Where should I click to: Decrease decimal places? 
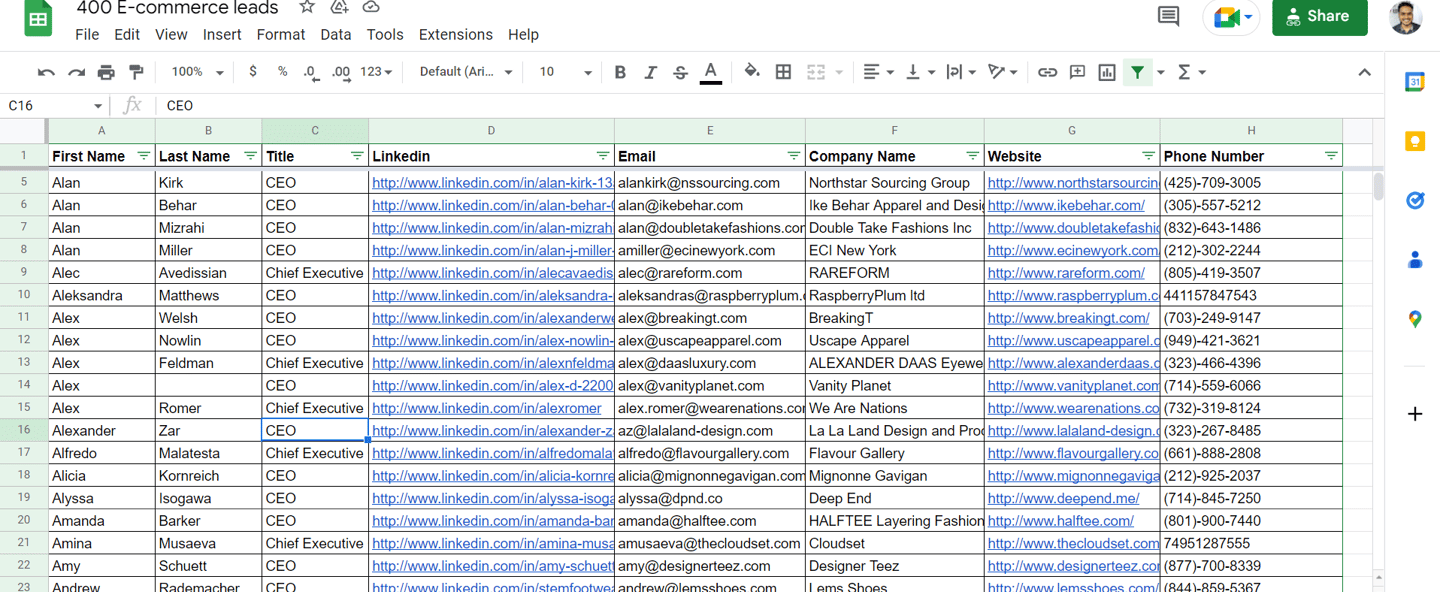(x=311, y=72)
